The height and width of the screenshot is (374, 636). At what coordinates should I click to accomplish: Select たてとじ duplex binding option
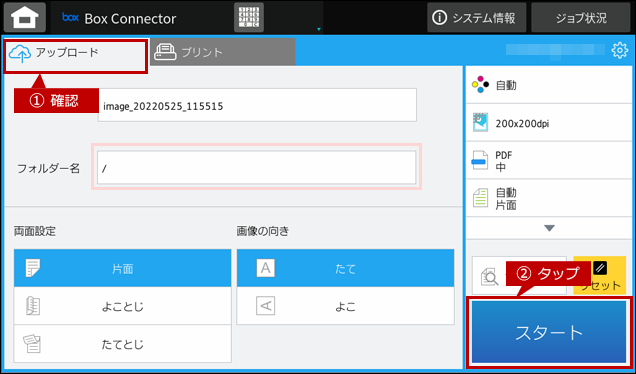(x=122, y=344)
